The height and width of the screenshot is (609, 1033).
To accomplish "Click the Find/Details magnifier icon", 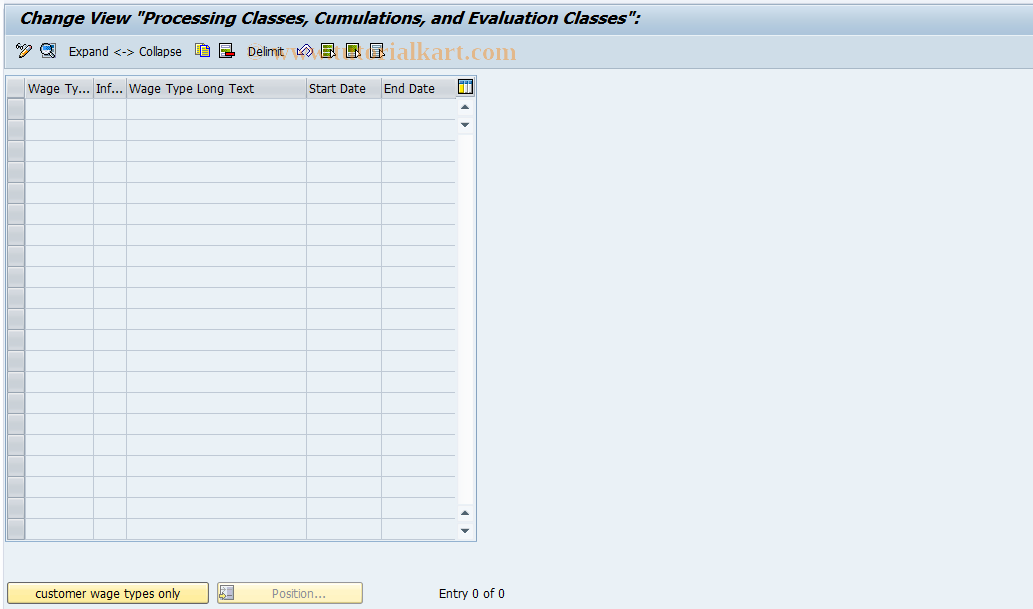I will [48, 51].
